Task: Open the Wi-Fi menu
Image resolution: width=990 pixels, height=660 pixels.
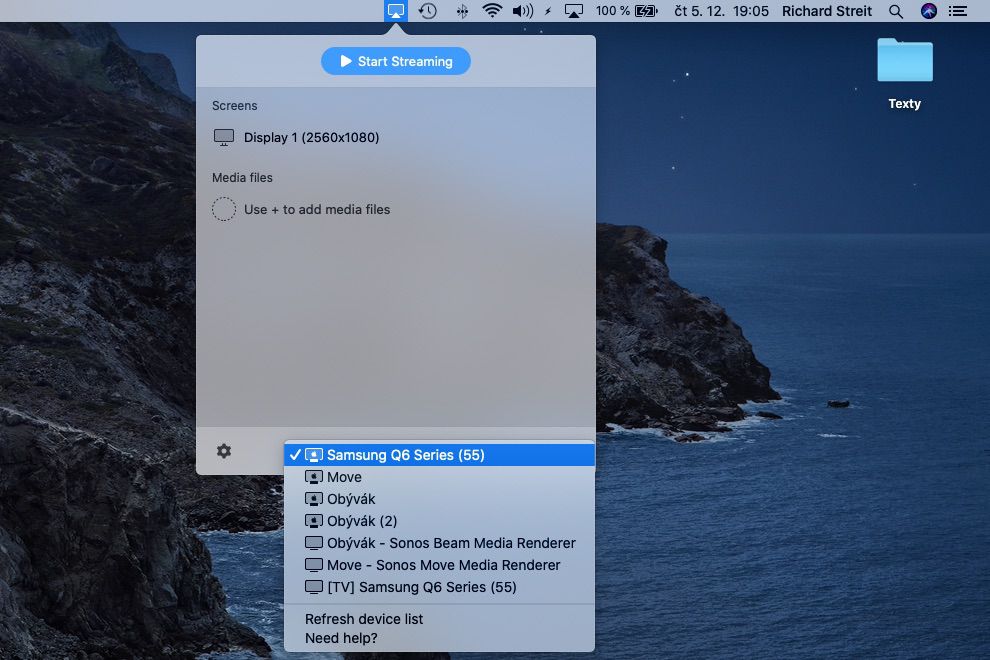Action: [492, 11]
